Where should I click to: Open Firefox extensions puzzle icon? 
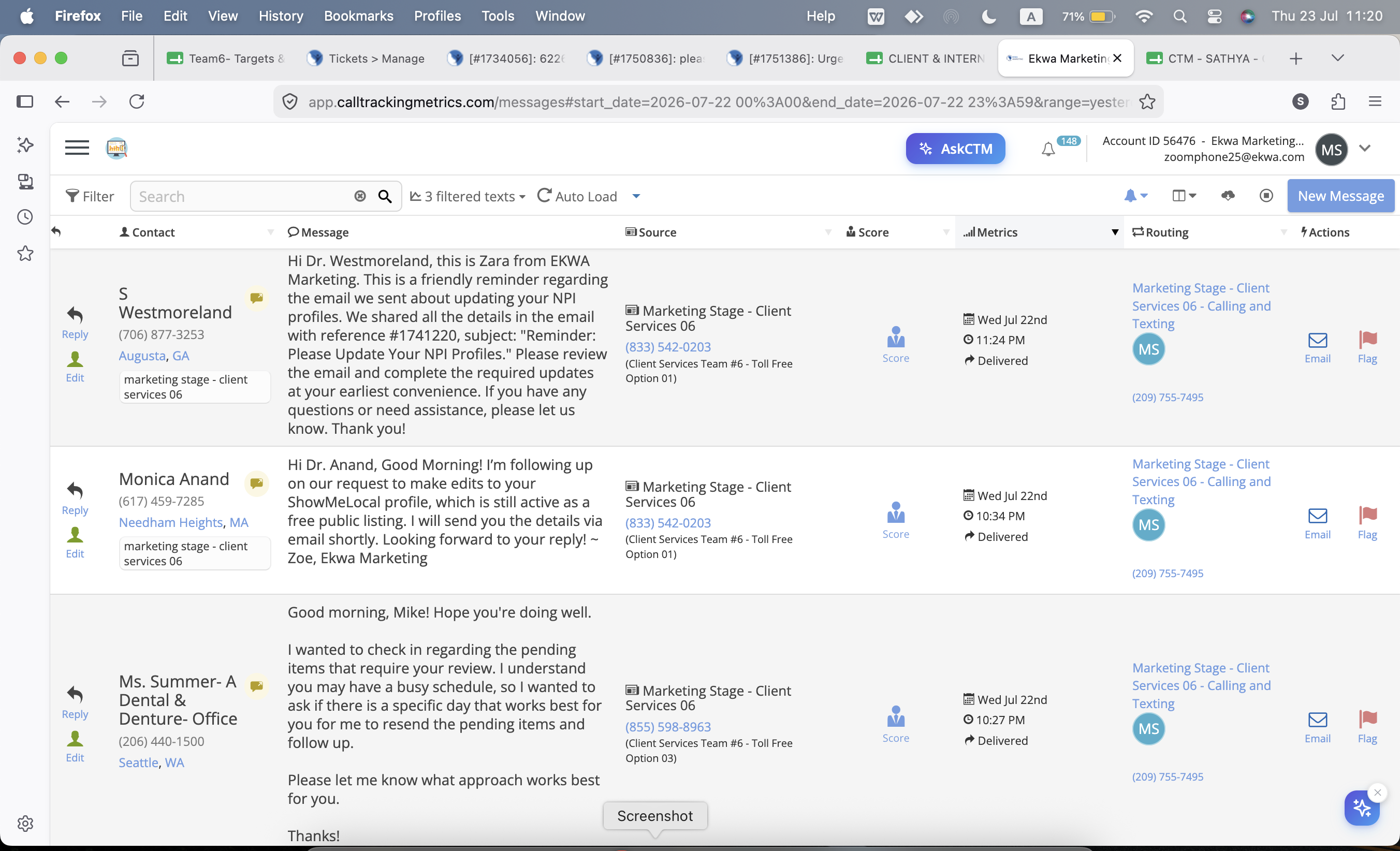(x=1338, y=101)
